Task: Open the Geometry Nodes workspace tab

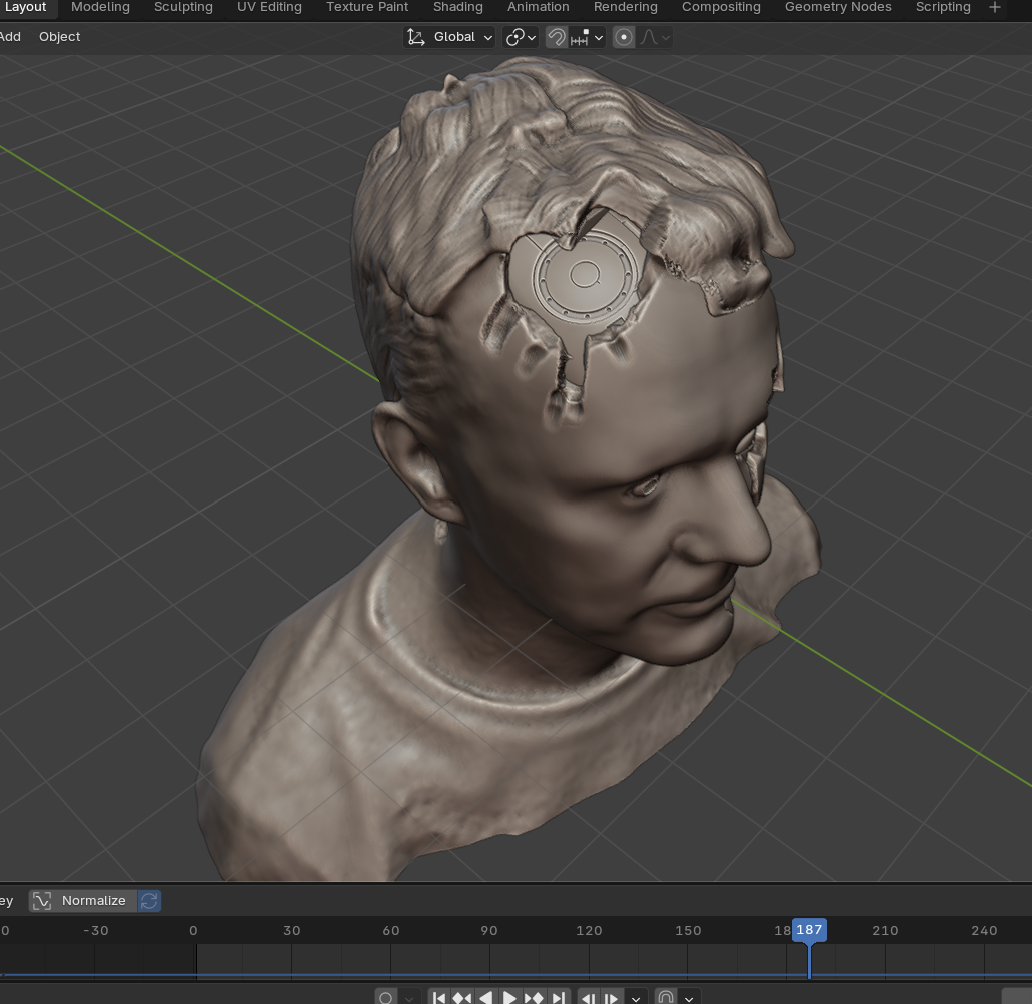Action: [x=838, y=7]
